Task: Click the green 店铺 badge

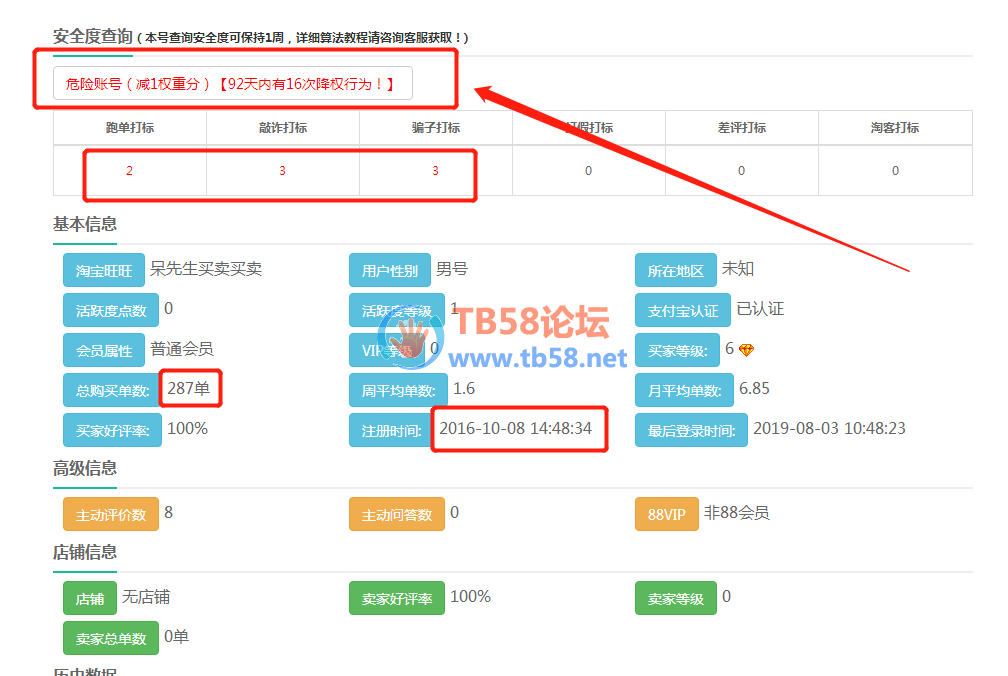Action: [90, 598]
